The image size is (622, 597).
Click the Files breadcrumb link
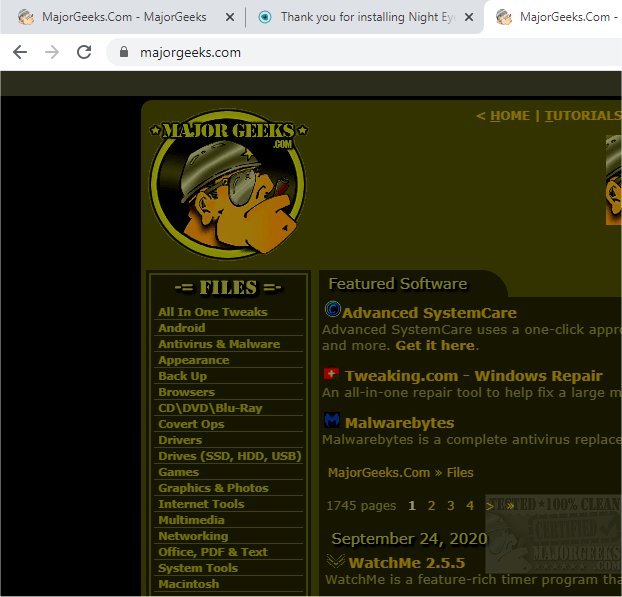pyautogui.click(x=460, y=473)
